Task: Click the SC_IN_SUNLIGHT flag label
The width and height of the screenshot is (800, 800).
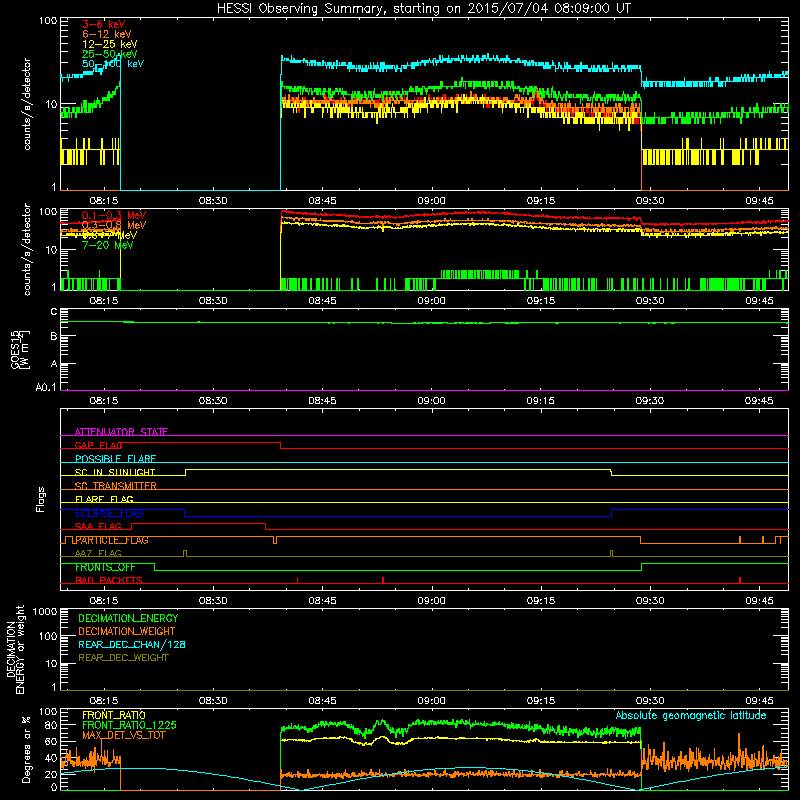Action: coord(115,472)
